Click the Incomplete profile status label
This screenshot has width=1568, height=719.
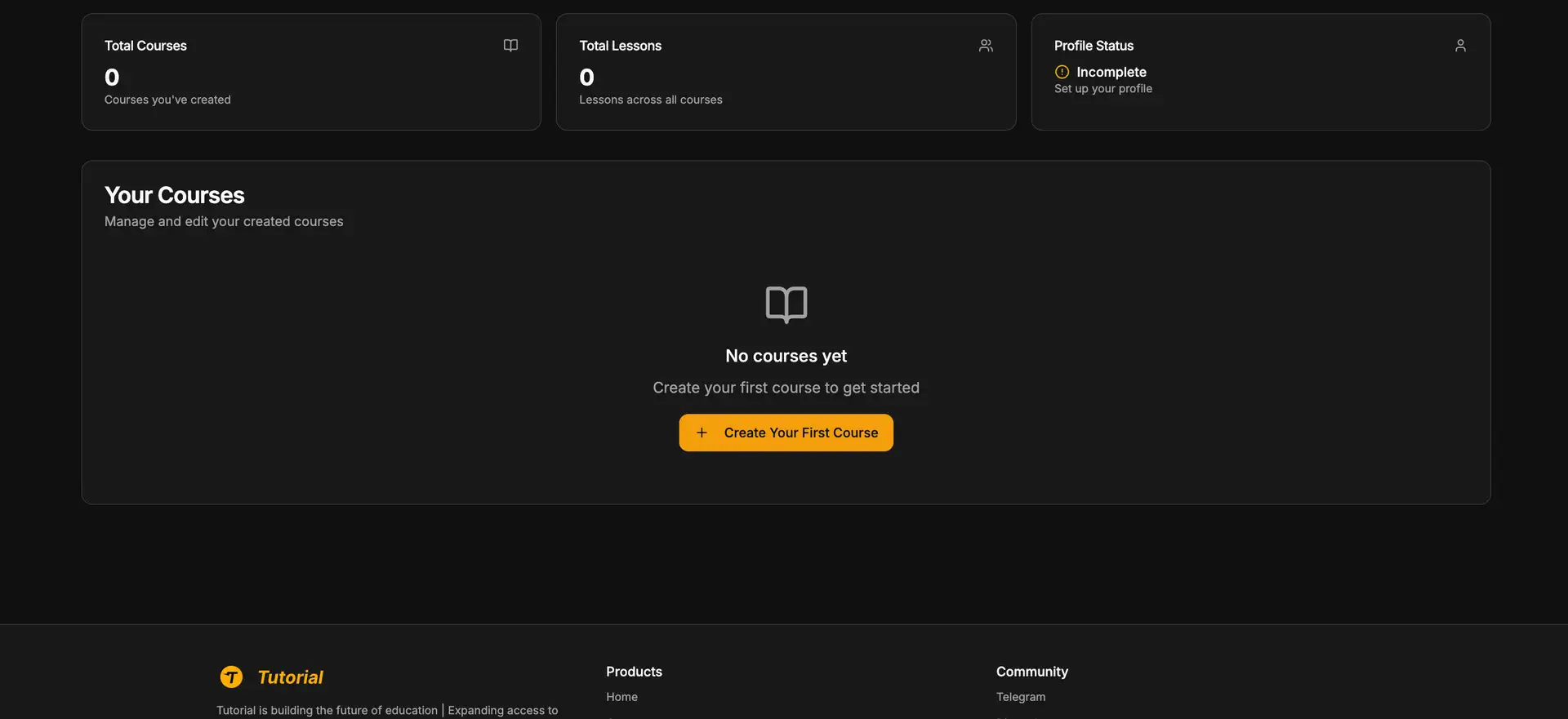point(1111,72)
